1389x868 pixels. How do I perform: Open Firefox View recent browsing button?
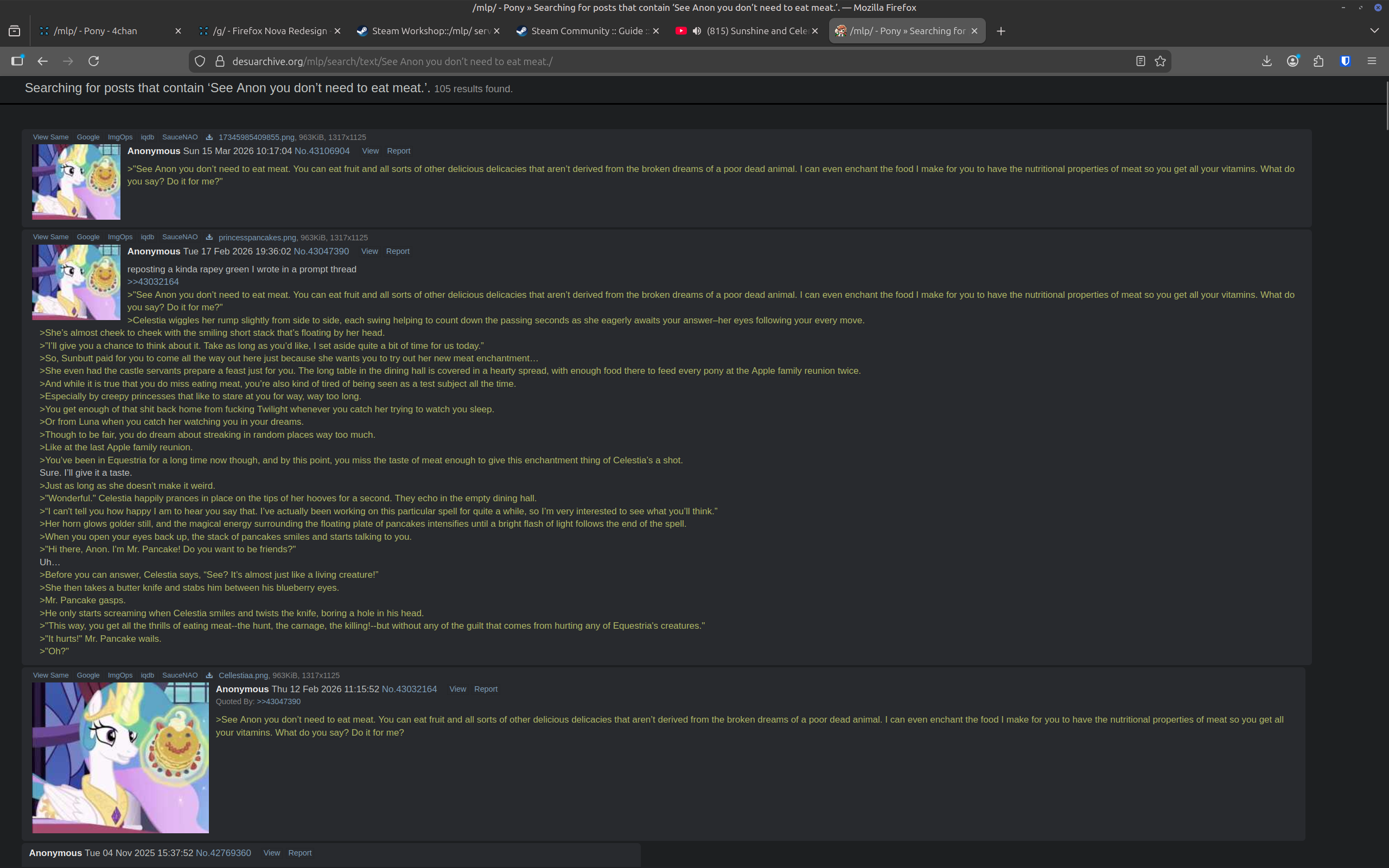(x=14, y=31)
